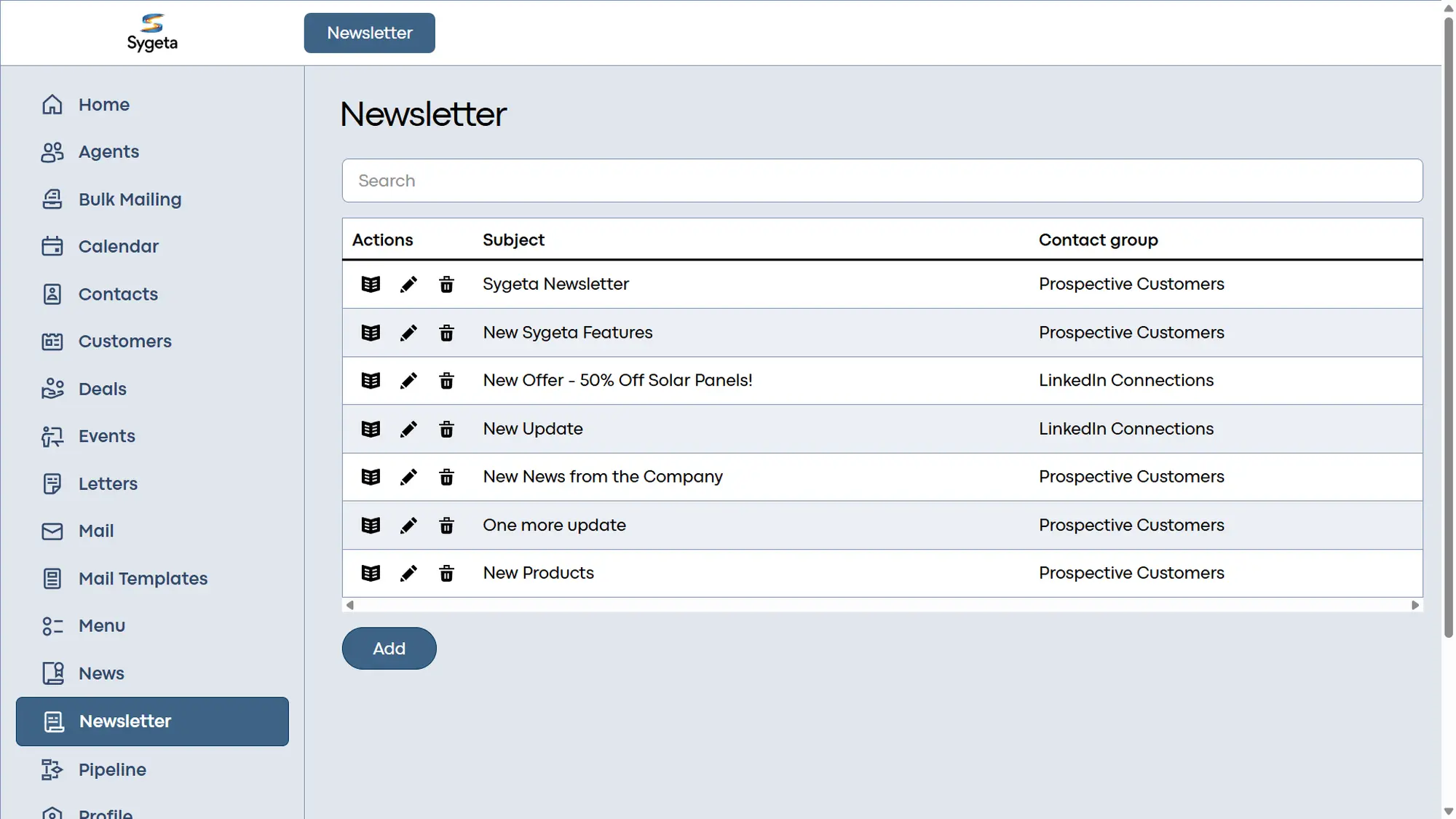This screenshot has height=819, width=1456.
Task: Open Menu item in sidebar
Action: (x=152, y=625)
